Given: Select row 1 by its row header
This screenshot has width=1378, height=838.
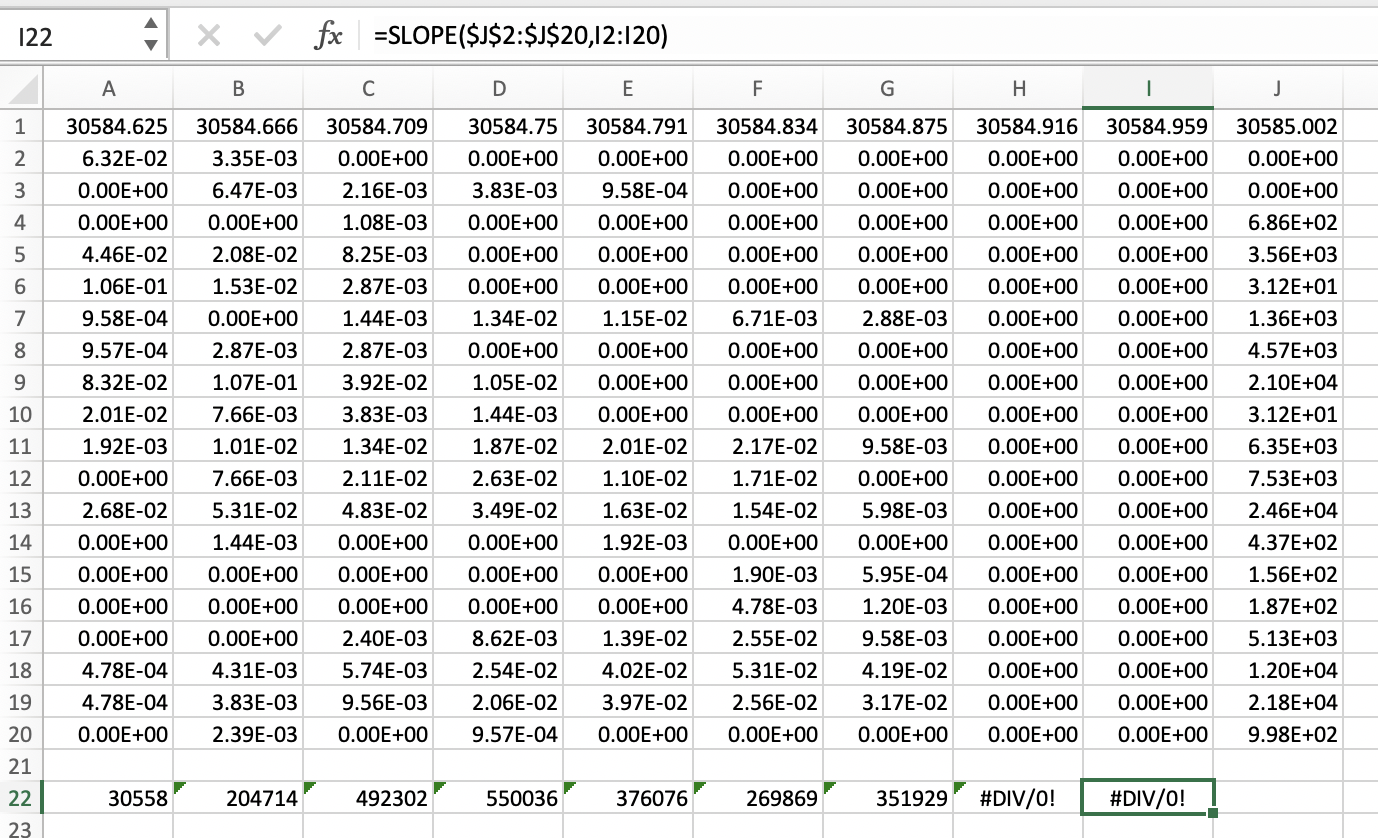Looking at the screenshot, I should point(21,126).
